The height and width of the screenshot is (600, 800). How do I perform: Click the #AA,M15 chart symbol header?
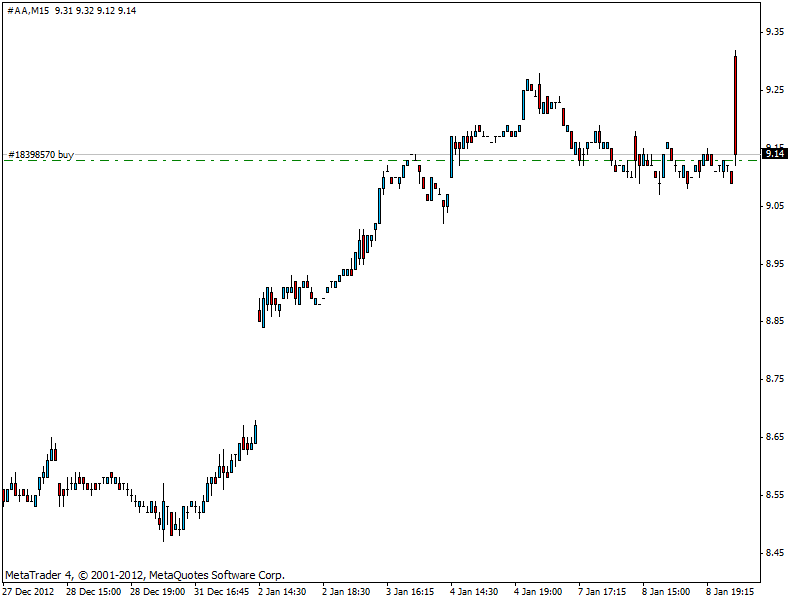pyautogui.click(x=28, y=11)
